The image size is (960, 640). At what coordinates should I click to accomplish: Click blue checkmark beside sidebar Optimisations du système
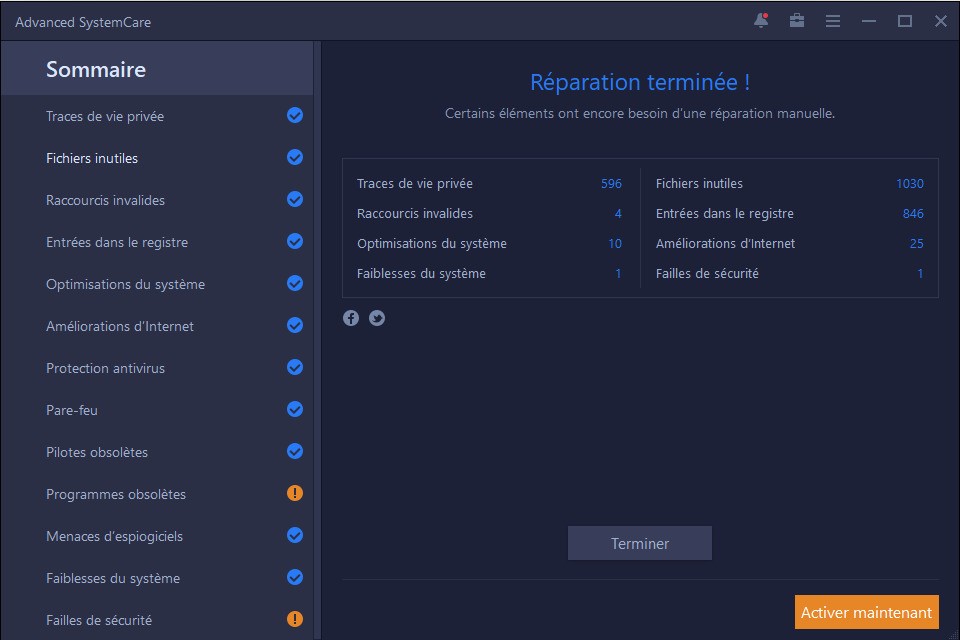coord(294,283)
